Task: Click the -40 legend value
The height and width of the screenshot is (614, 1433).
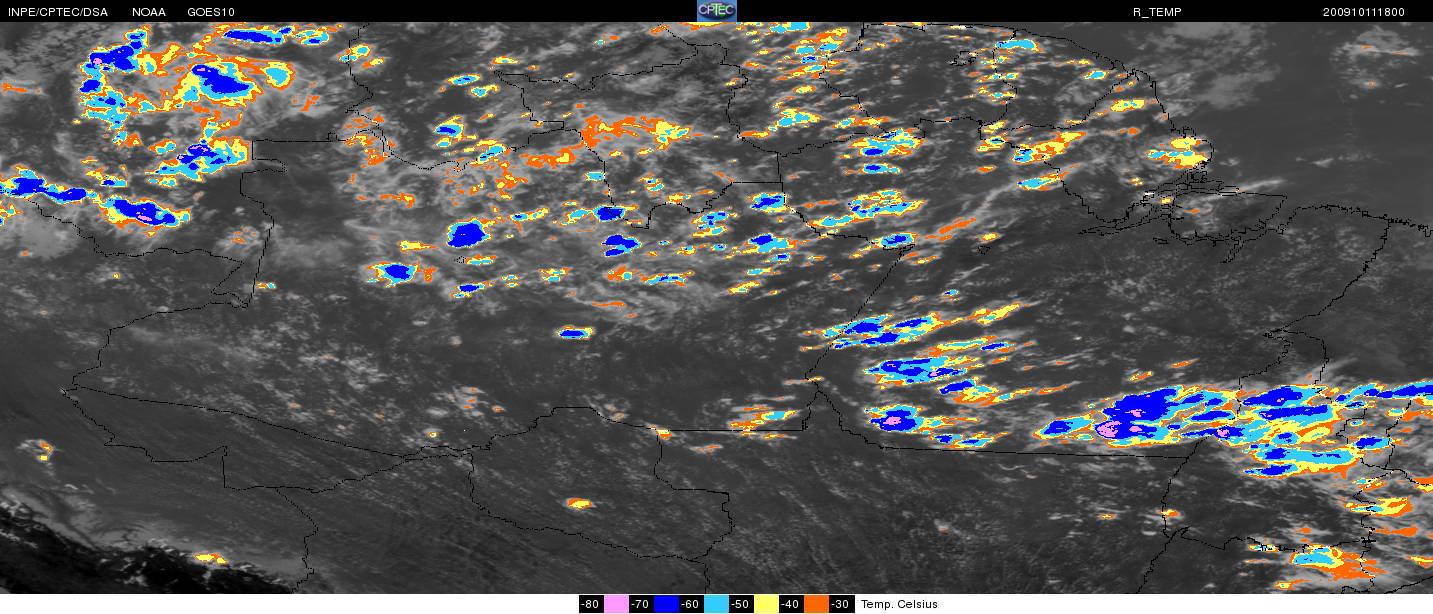Action: tap(791, 604)
